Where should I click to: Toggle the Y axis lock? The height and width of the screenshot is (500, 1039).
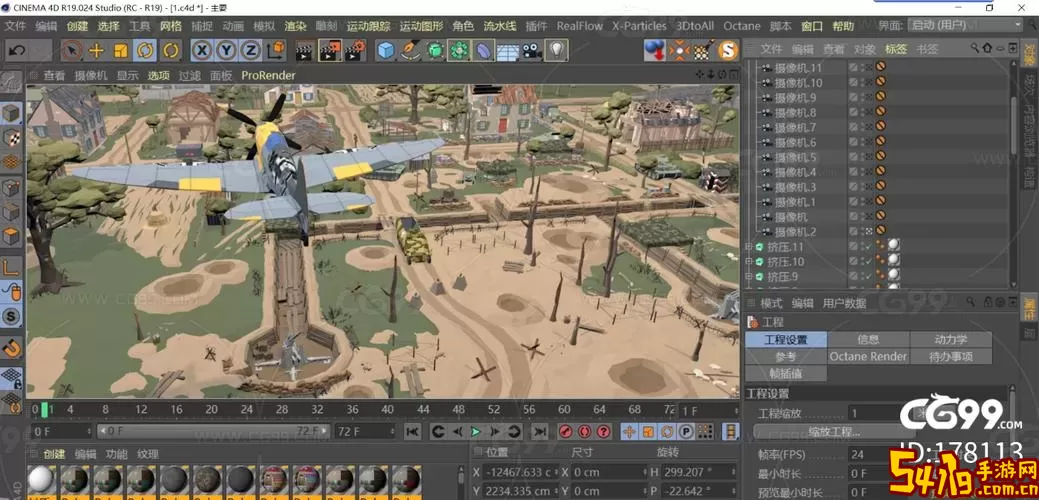click(226, 50)
